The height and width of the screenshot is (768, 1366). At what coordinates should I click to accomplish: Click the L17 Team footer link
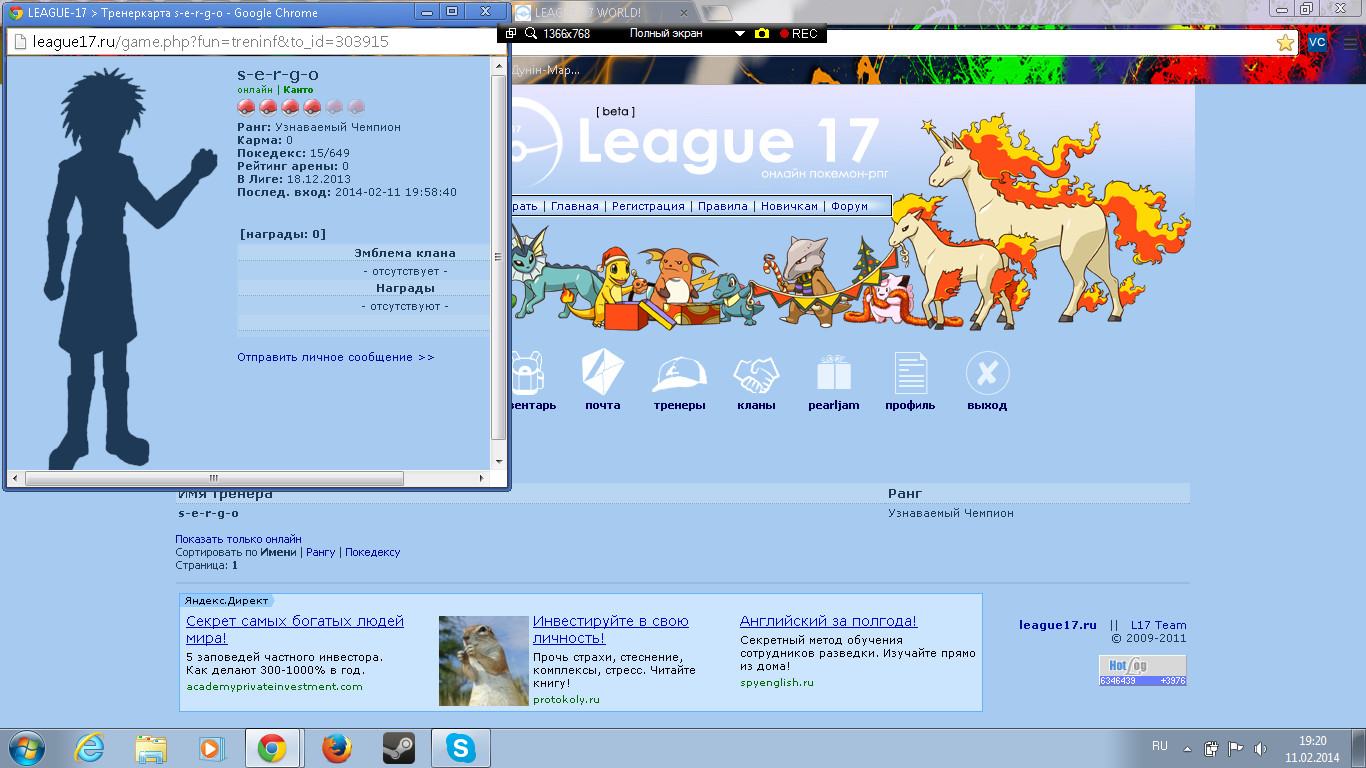point(1159,625)
